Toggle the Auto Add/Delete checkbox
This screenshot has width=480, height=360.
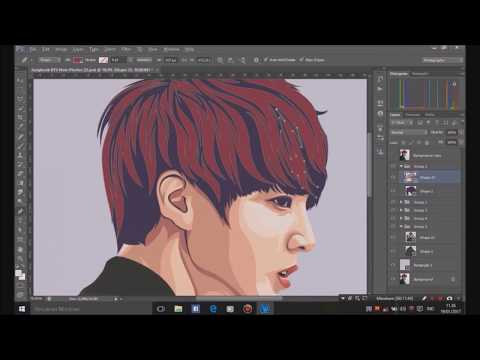point(266,60)
